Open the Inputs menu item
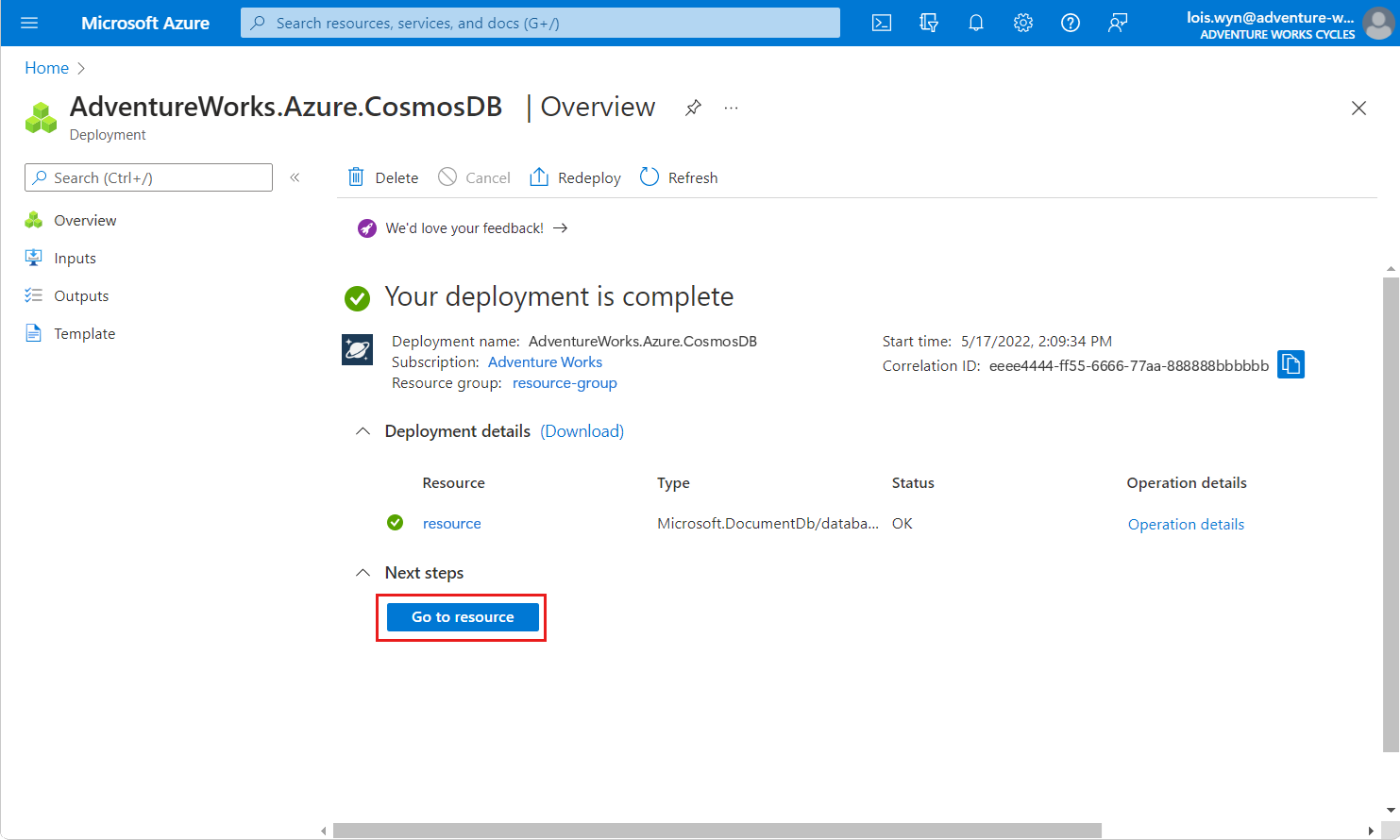 coord(75,258)
